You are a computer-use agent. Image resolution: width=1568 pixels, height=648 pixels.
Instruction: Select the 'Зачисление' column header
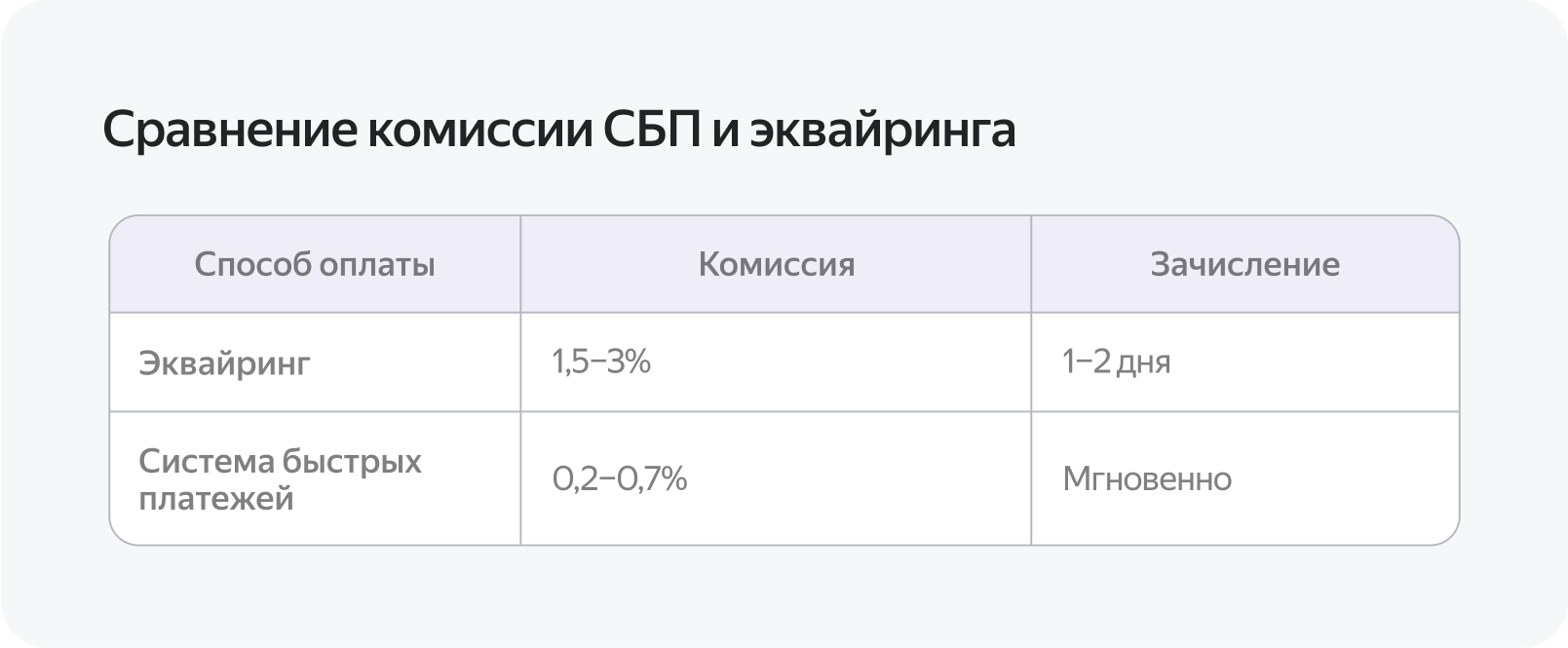click(1245, 264)
